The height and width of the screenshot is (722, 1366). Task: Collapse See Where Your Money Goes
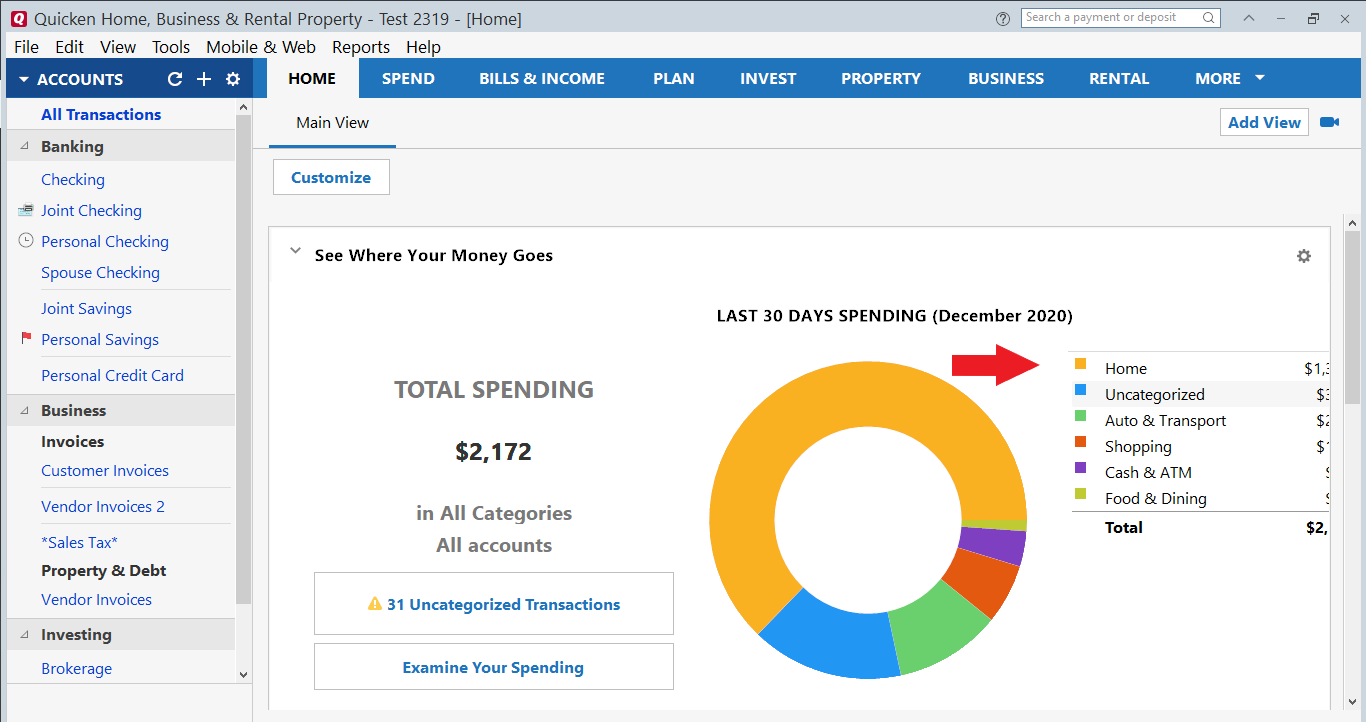click(295, 252)
